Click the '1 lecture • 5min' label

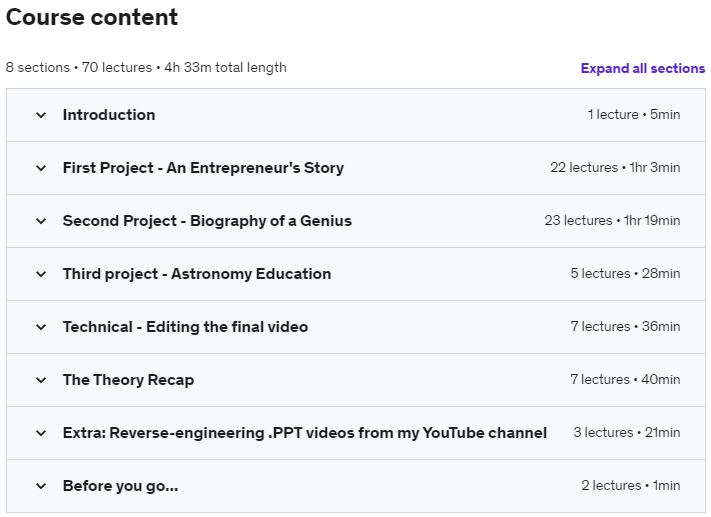[634, 114]
